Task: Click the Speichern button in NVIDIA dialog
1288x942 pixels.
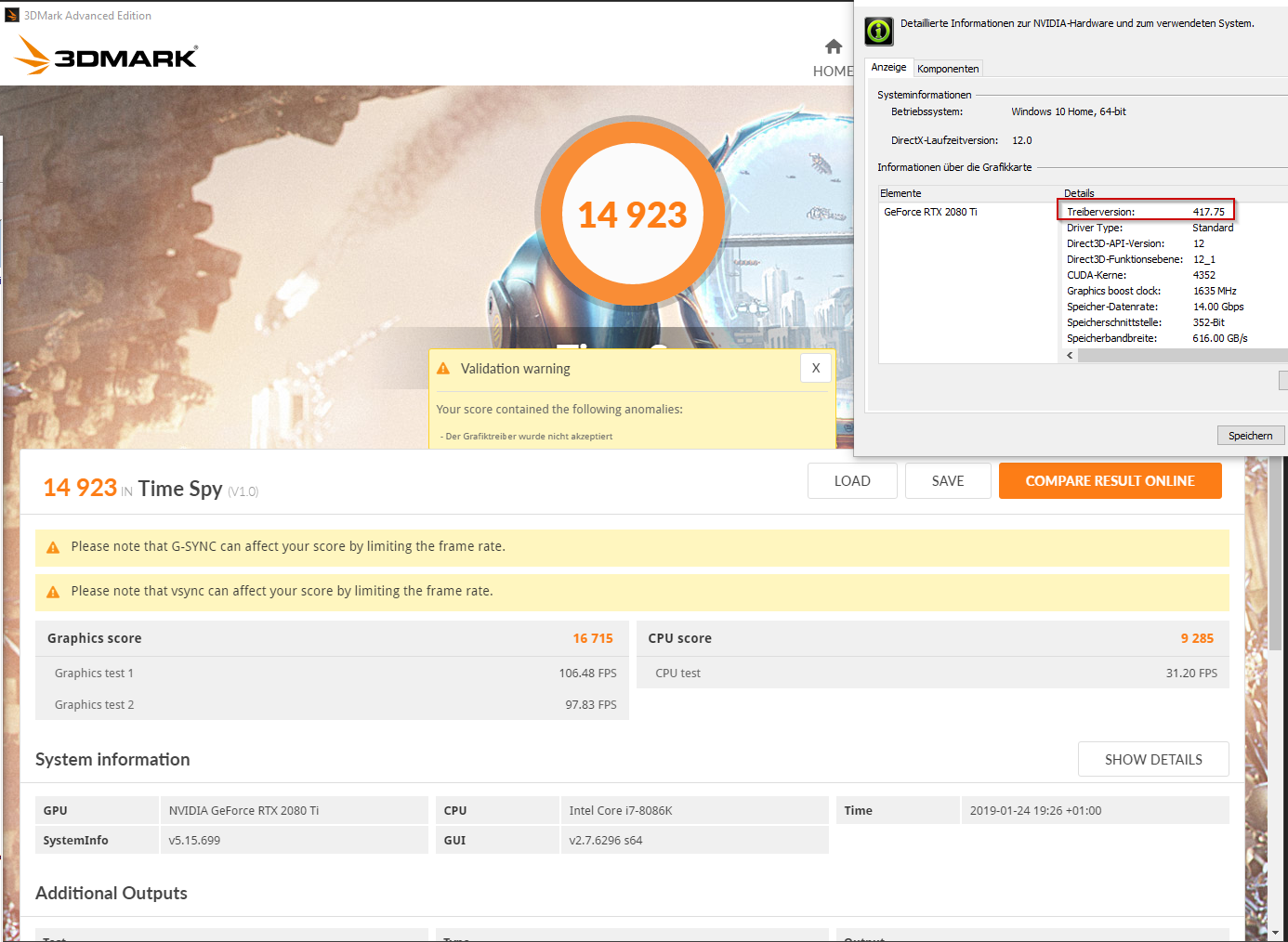Action: (x=1251, y=435)
